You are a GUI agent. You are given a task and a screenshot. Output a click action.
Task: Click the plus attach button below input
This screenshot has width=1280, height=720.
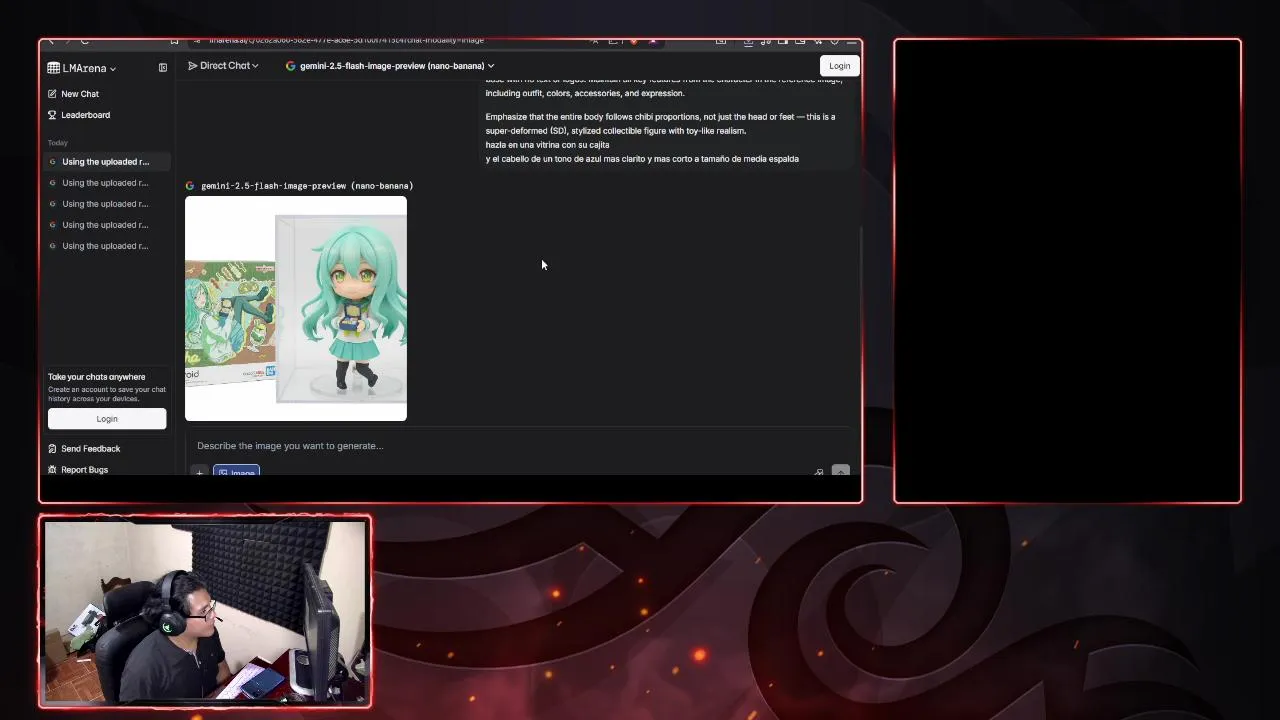point(199,472)
